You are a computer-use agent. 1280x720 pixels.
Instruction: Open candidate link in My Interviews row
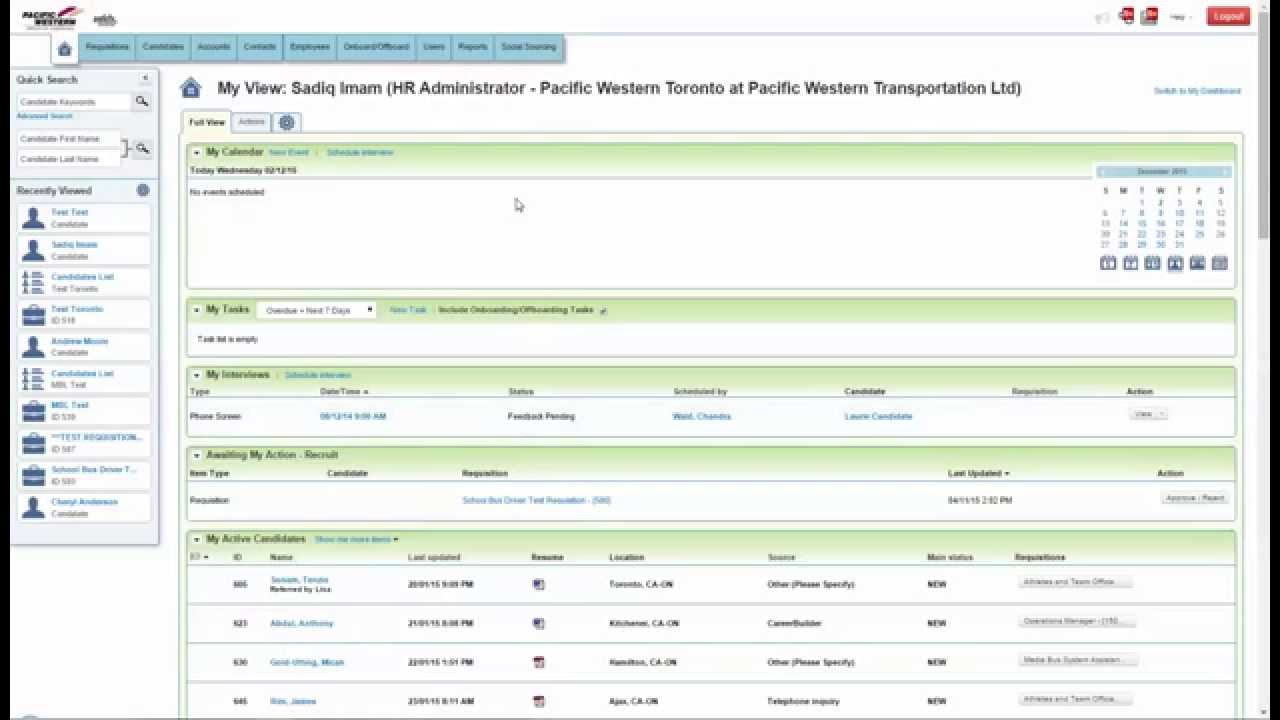coord(878,416)
